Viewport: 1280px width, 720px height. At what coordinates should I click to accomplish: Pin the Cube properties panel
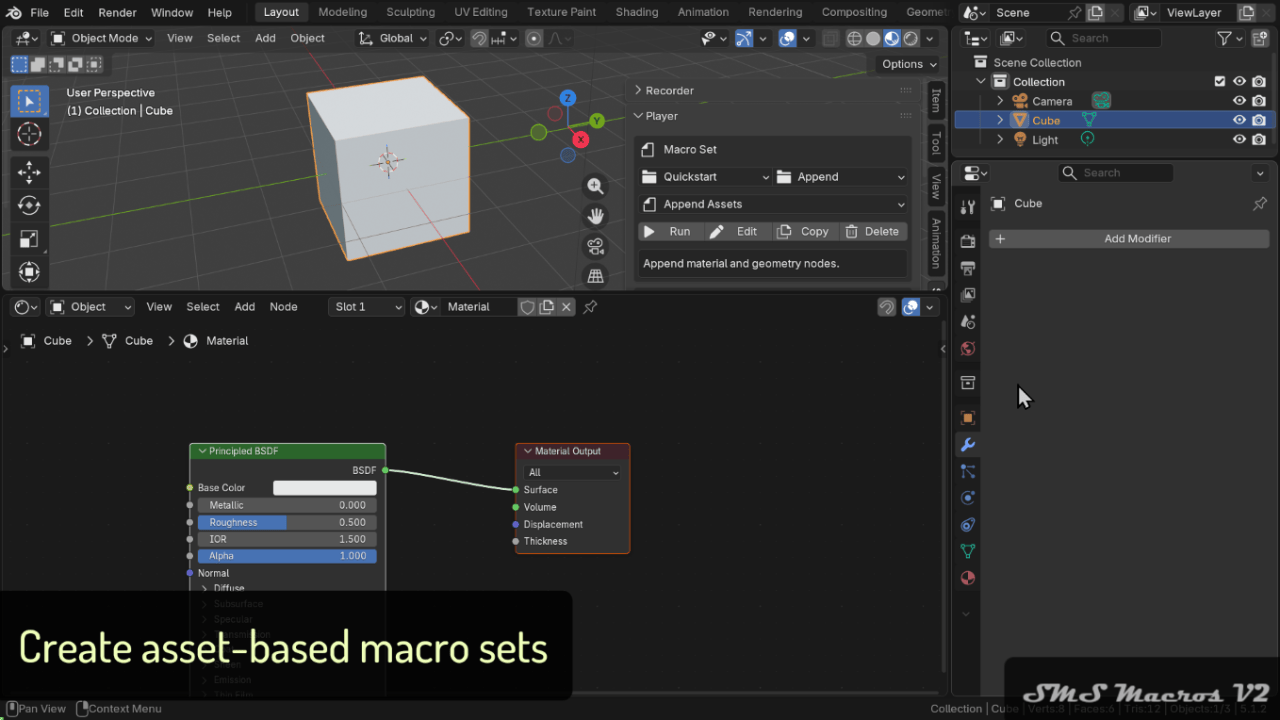[1260, 204]
